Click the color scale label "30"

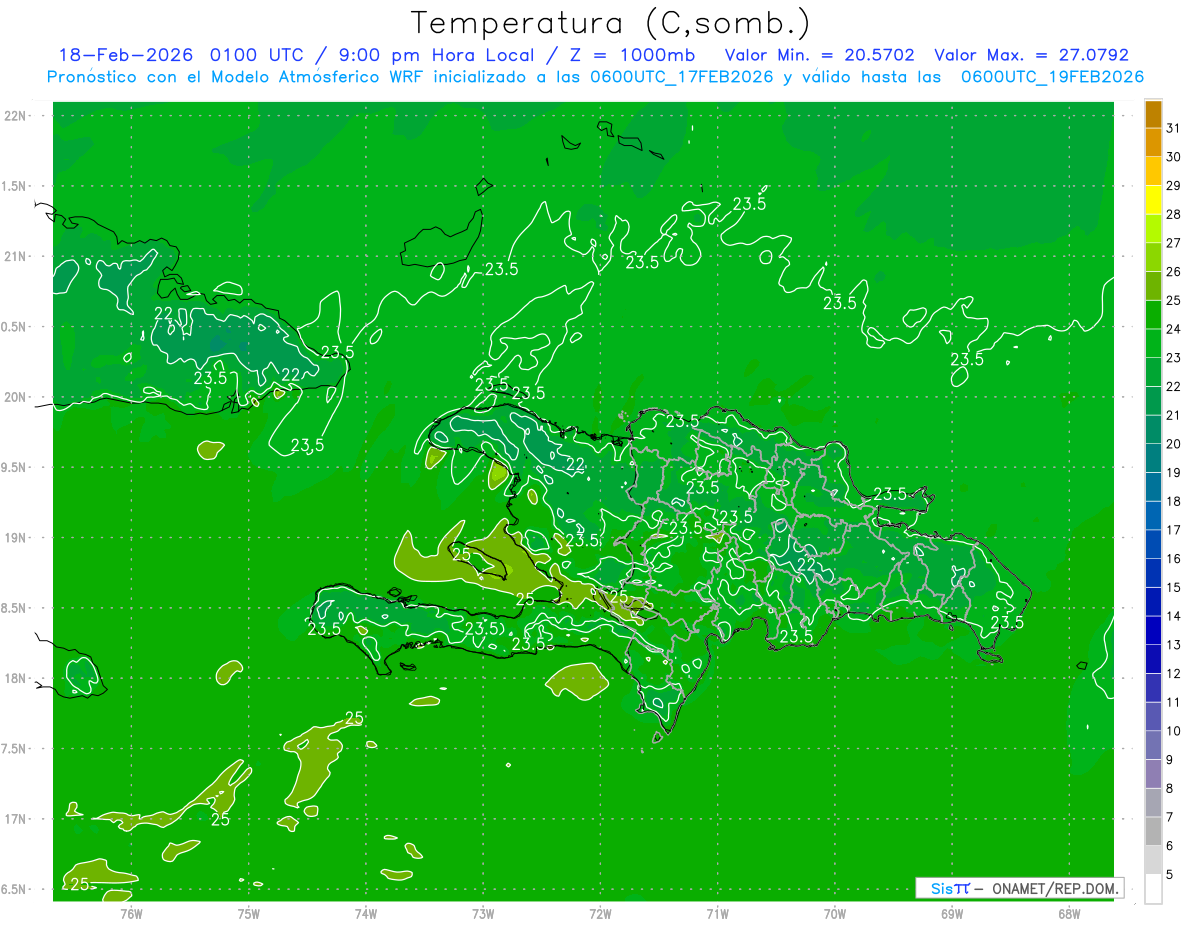click(x=1174, y=157)
